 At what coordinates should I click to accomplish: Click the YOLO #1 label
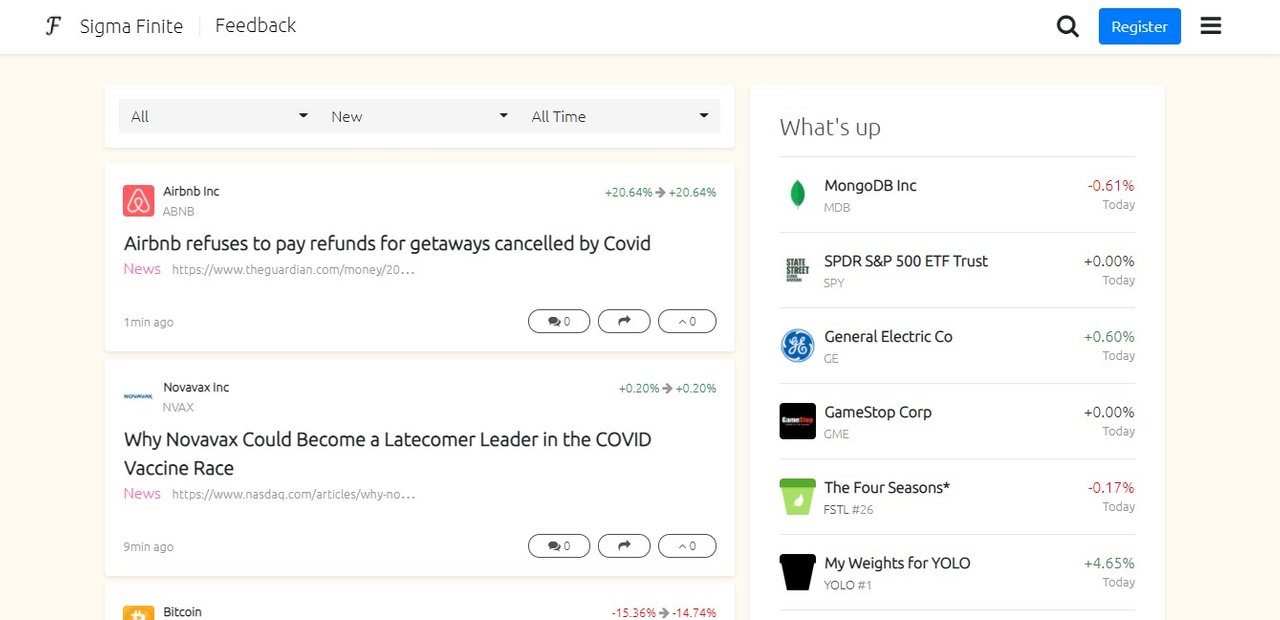click(848, 585)
